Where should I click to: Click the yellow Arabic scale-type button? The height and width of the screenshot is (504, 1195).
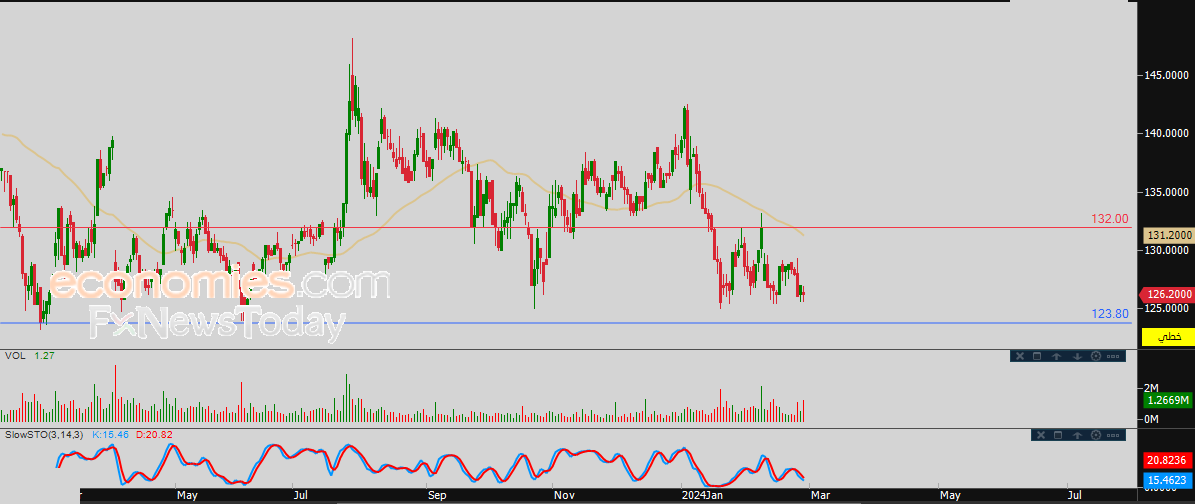[x=1168, y=336]
